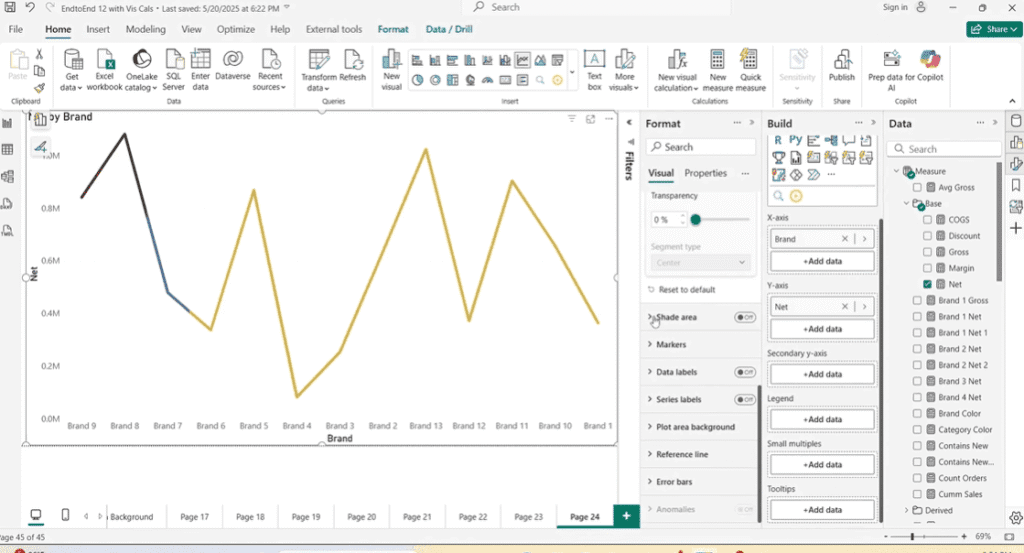Open Dataverse connector
Viewport: 1024px width, 553px height.
(x=232, y=65)
